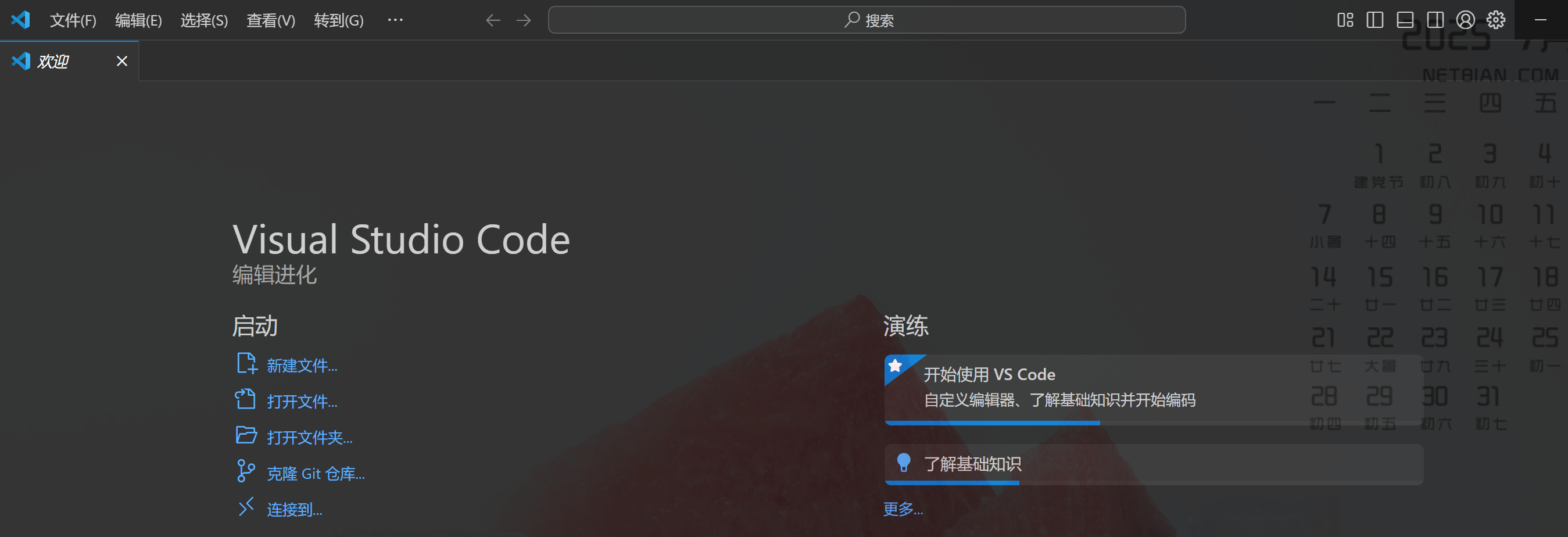The image size is (1568, 537).
Task: Click the 搜索 command center box
Action: (867, 20)
